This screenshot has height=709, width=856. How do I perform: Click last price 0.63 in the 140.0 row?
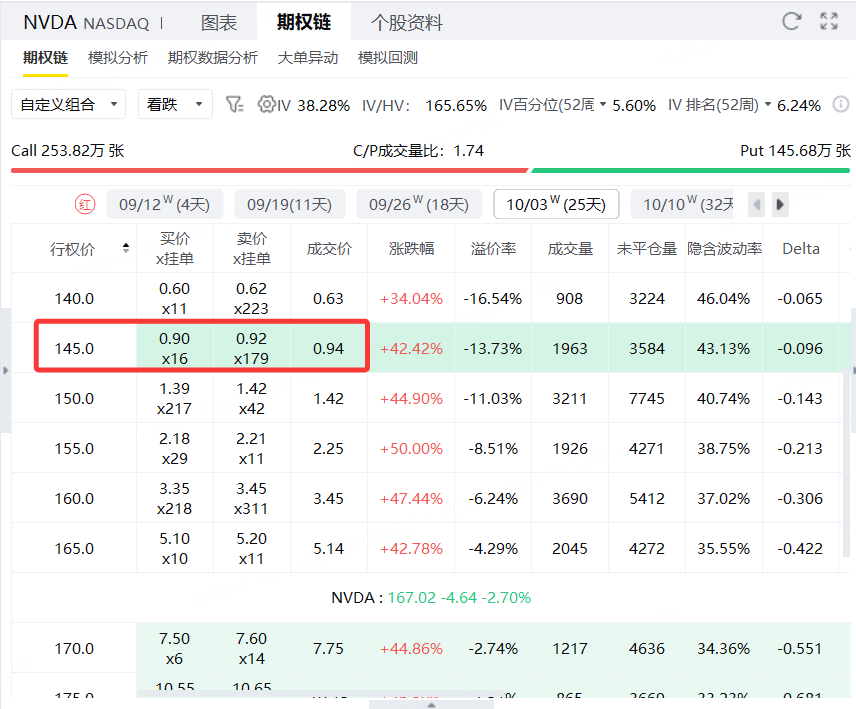tap(329, 299)
